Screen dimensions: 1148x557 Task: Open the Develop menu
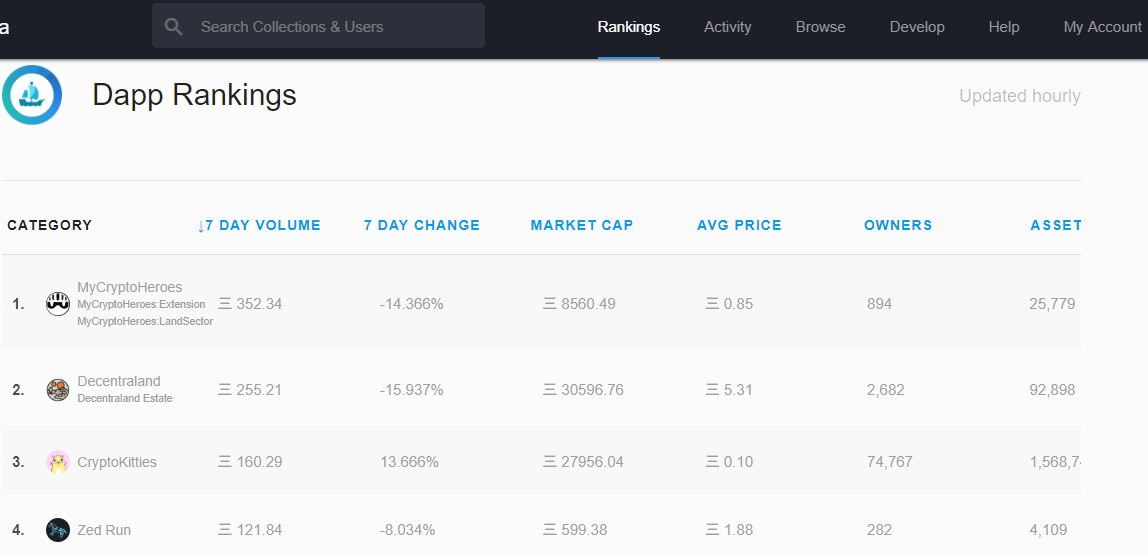coord(917,27)
